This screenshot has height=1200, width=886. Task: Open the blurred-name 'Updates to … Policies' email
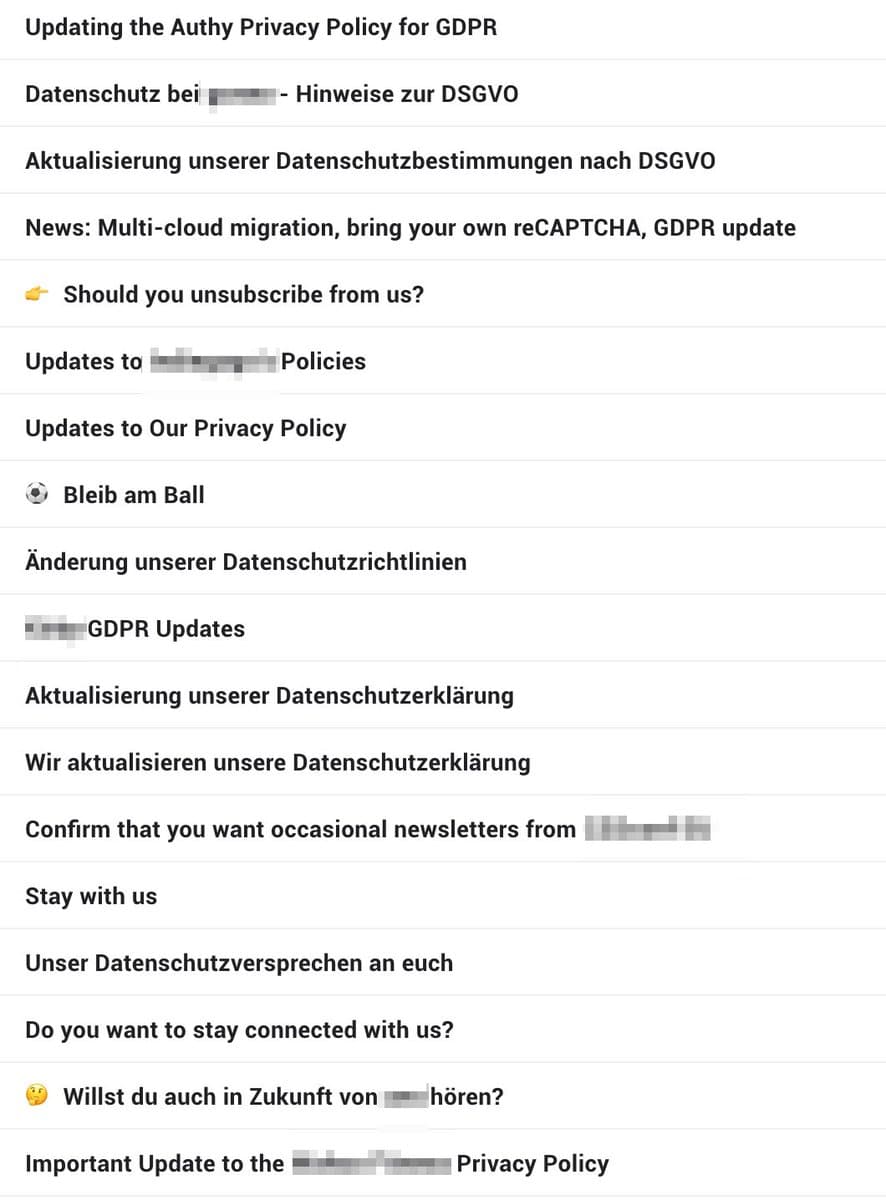196,361
